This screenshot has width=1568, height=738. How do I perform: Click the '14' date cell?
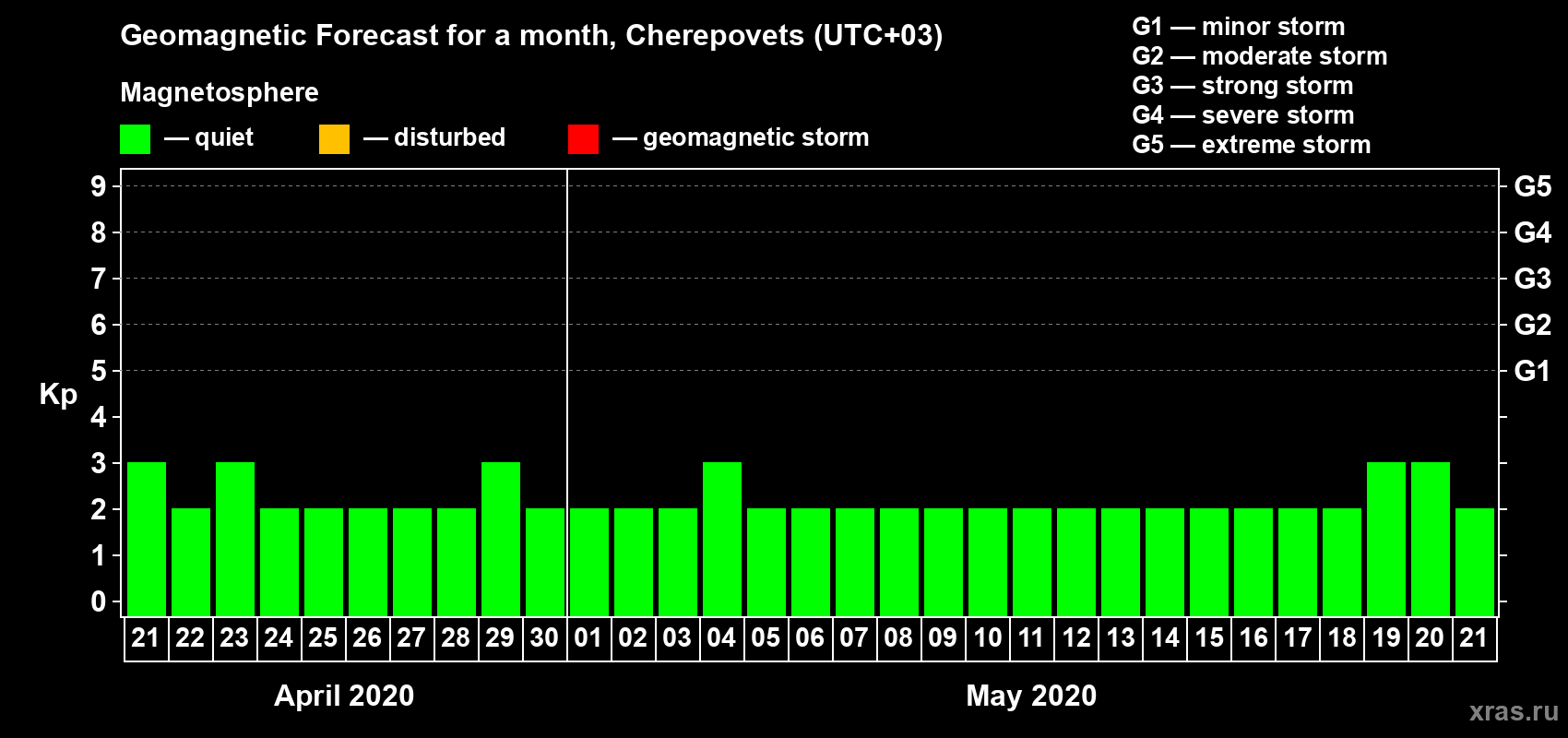click(1165, 638)
